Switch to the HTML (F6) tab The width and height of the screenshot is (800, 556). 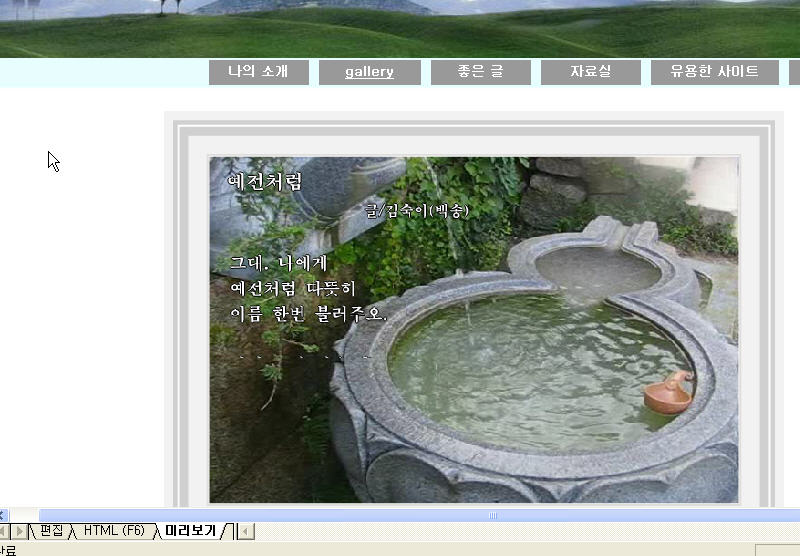tap(114, 531)
